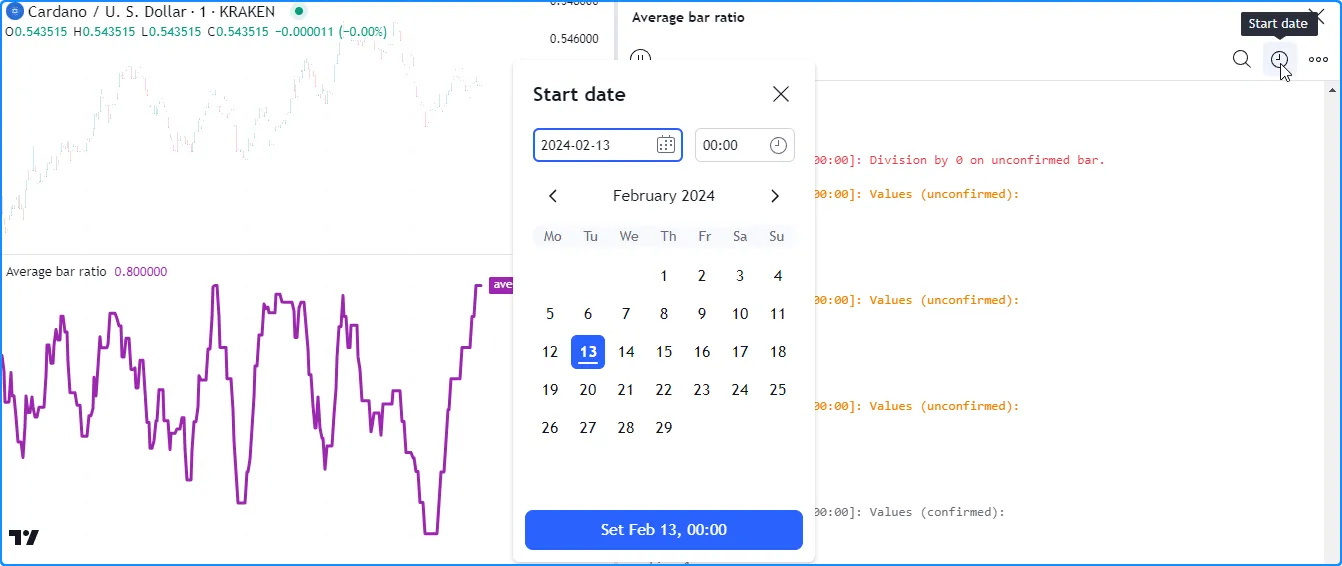This screenshot has height=566, width=1342.
Task: Click the Average bar ratio indicator legend
Action: [56, 271]
